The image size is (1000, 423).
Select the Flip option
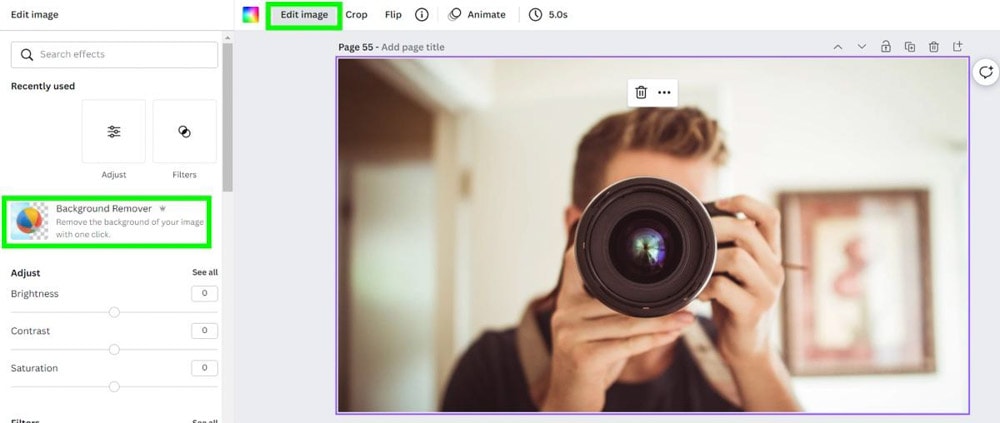point(393,15)
